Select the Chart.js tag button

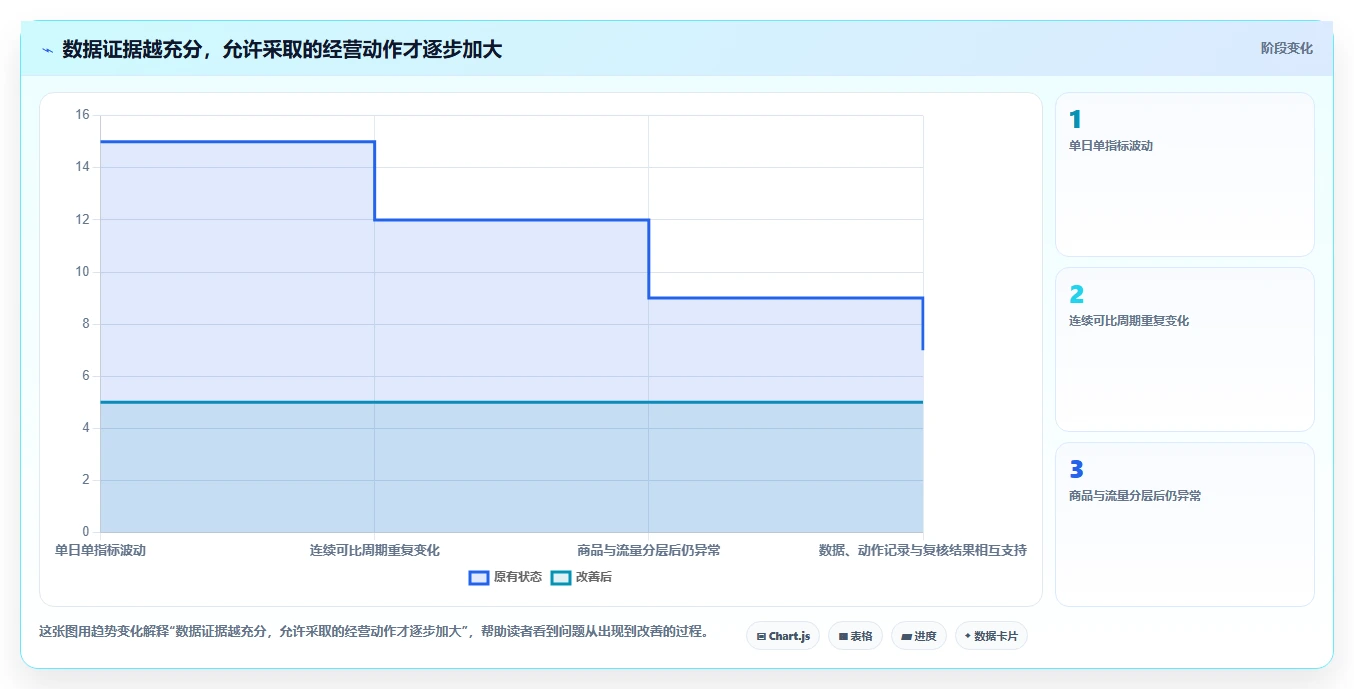(783, 636)
